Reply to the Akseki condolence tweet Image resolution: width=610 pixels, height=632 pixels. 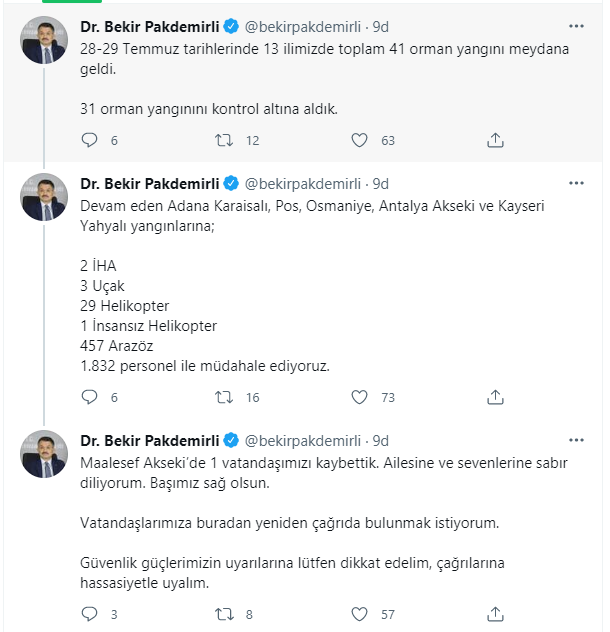pyautogui.click(x=90, y=614)
